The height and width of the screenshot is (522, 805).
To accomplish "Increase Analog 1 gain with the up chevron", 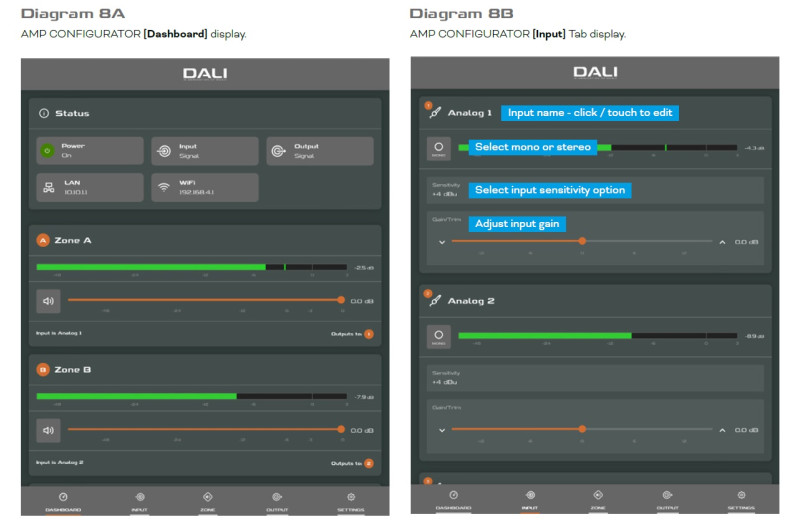I will [722, 242].
